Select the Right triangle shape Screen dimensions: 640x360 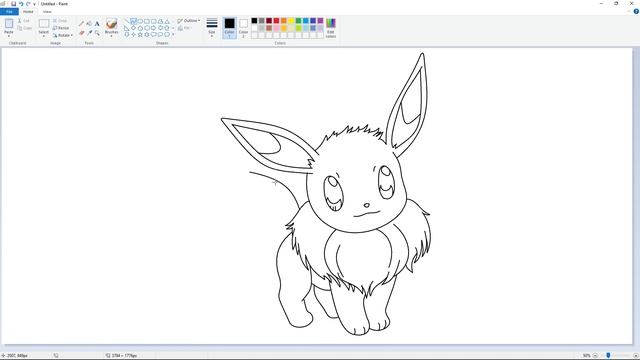(x=127, y=28)
